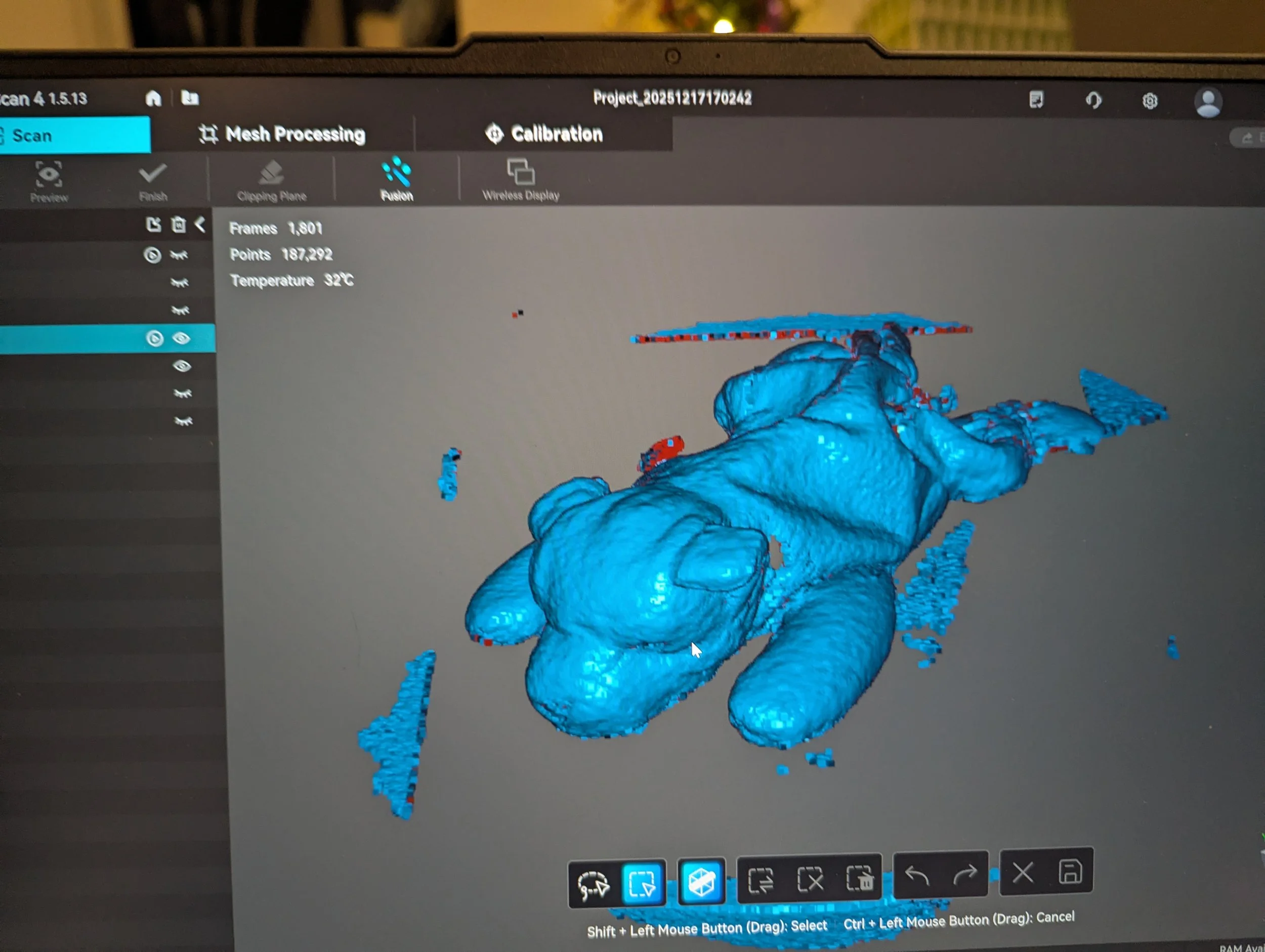Switch to the Mesh Processing tab
1265x952 pixels.
282,135
